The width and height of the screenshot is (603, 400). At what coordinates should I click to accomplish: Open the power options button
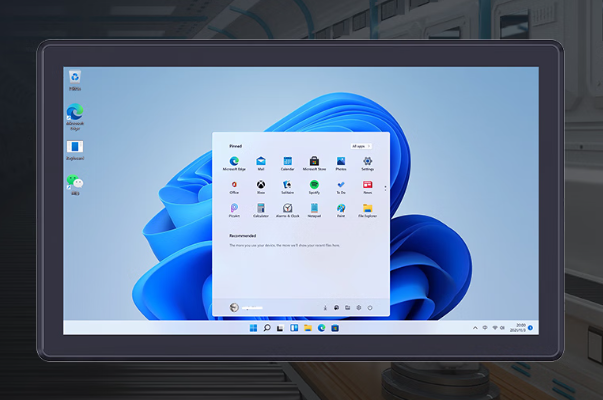370,307
